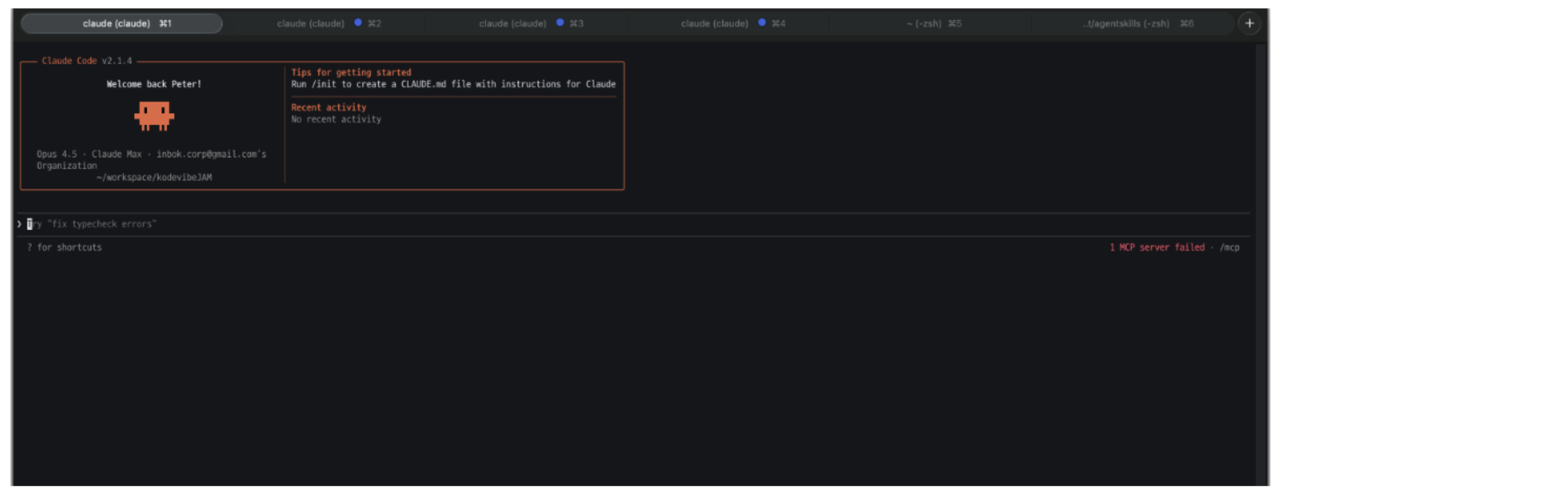Open the agentskills (-zsh) tab labeled ⌘6
Viewport: 1568px width, 500px height.
1133,23
